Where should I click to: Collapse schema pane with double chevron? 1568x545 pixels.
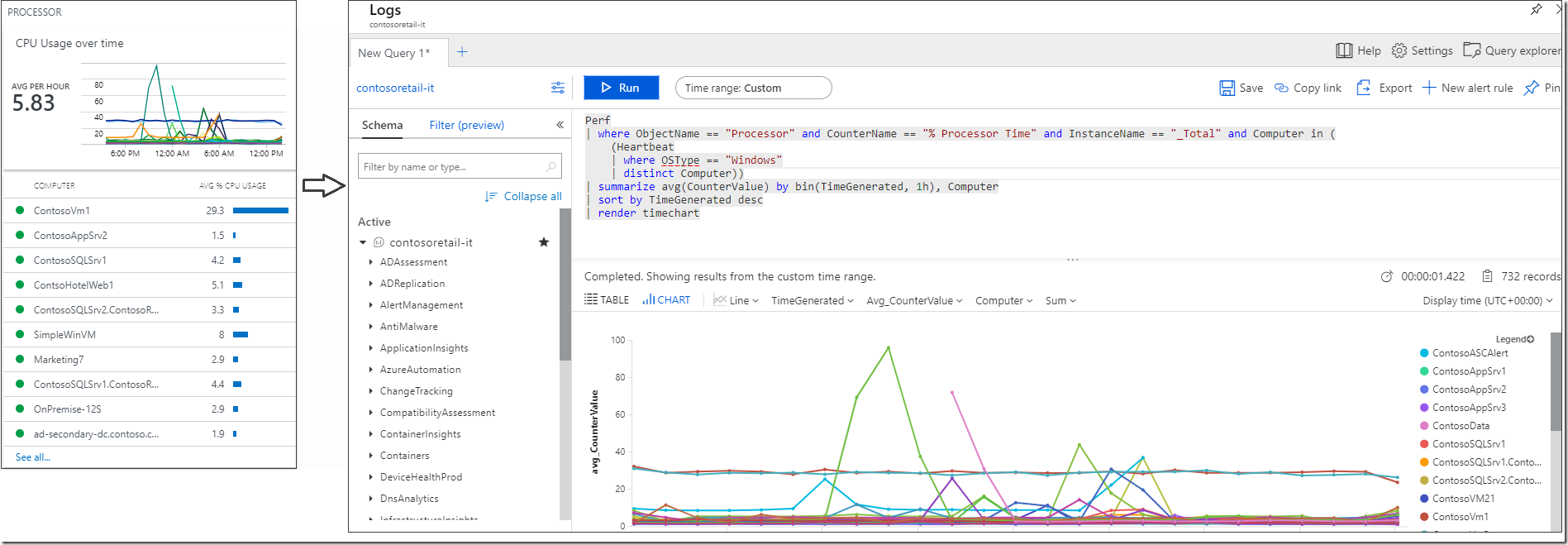[x=560, y=125]
